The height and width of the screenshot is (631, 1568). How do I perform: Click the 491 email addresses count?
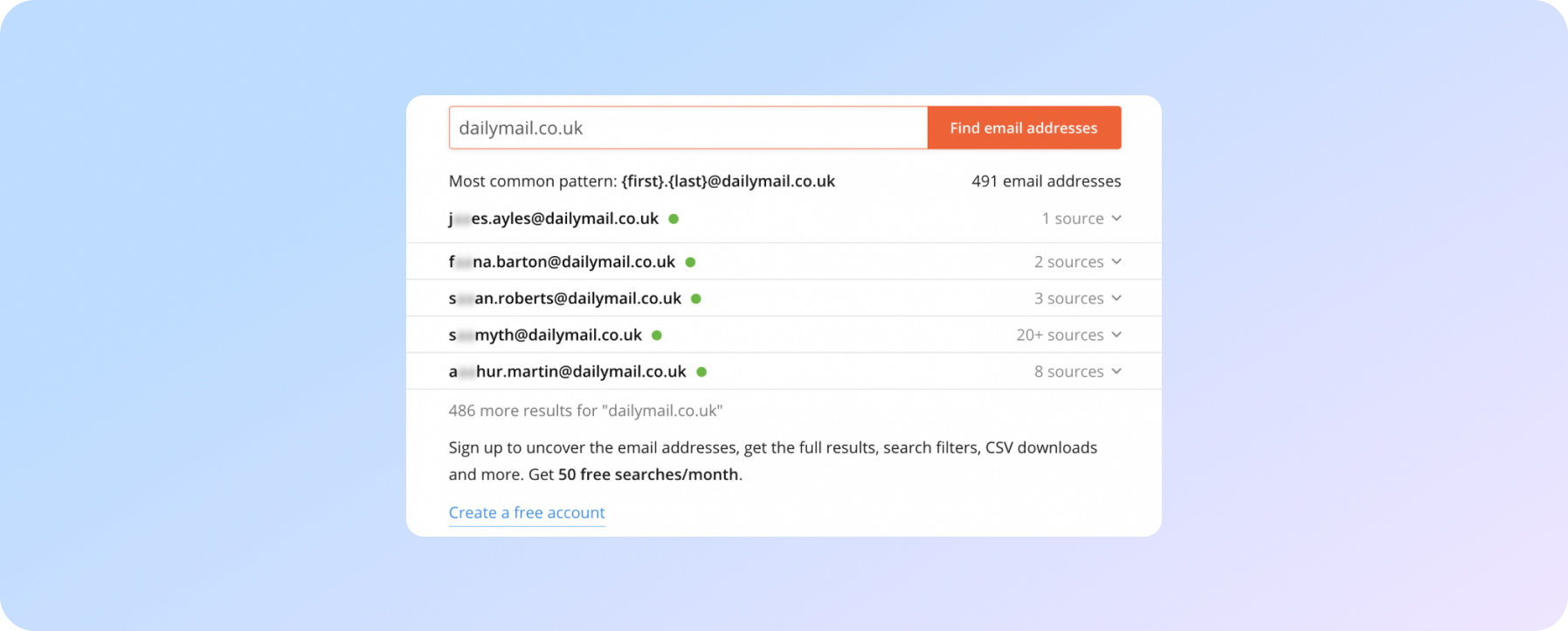tap(1046, 181)
